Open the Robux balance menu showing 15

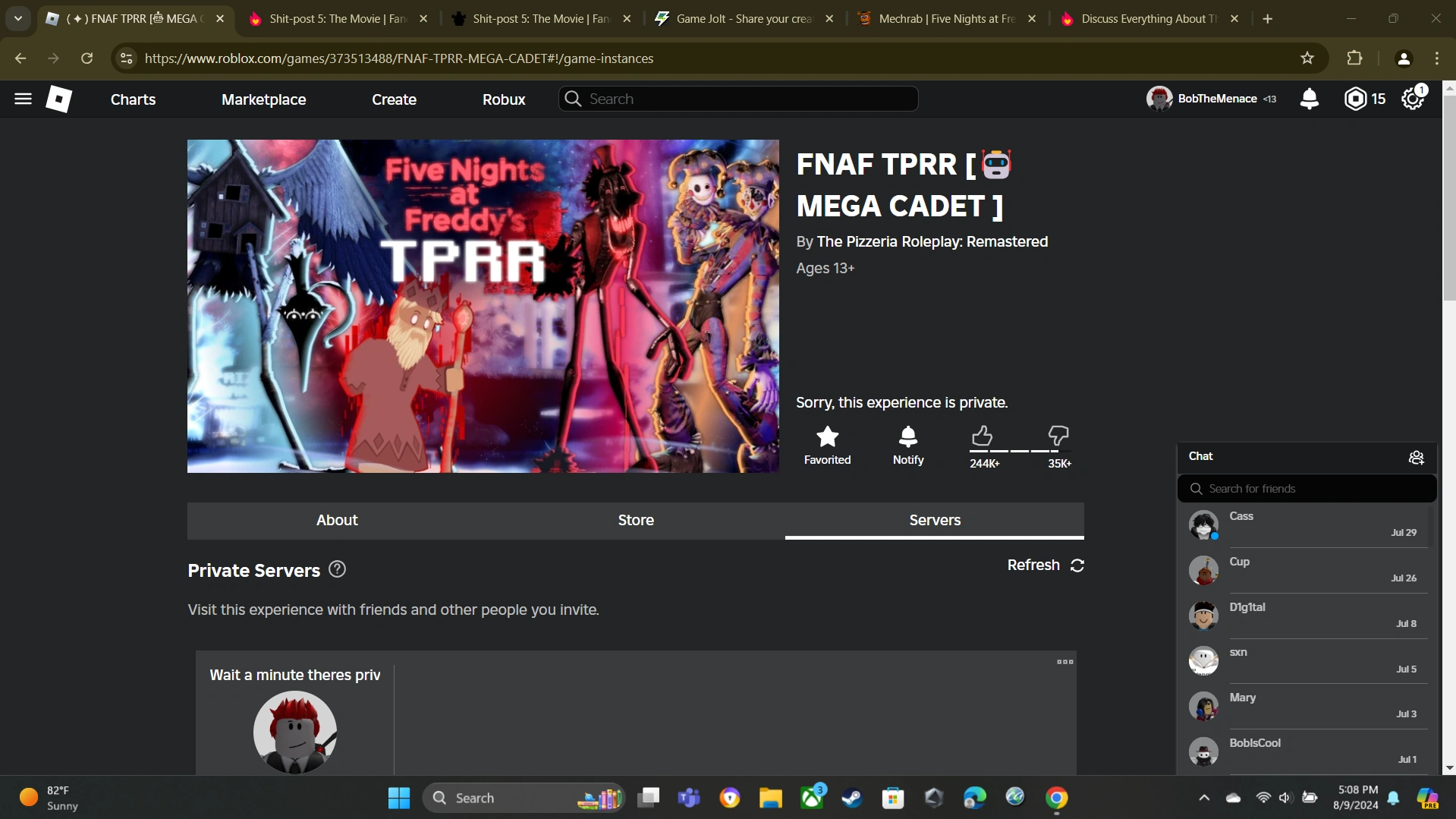point(1363,99)
